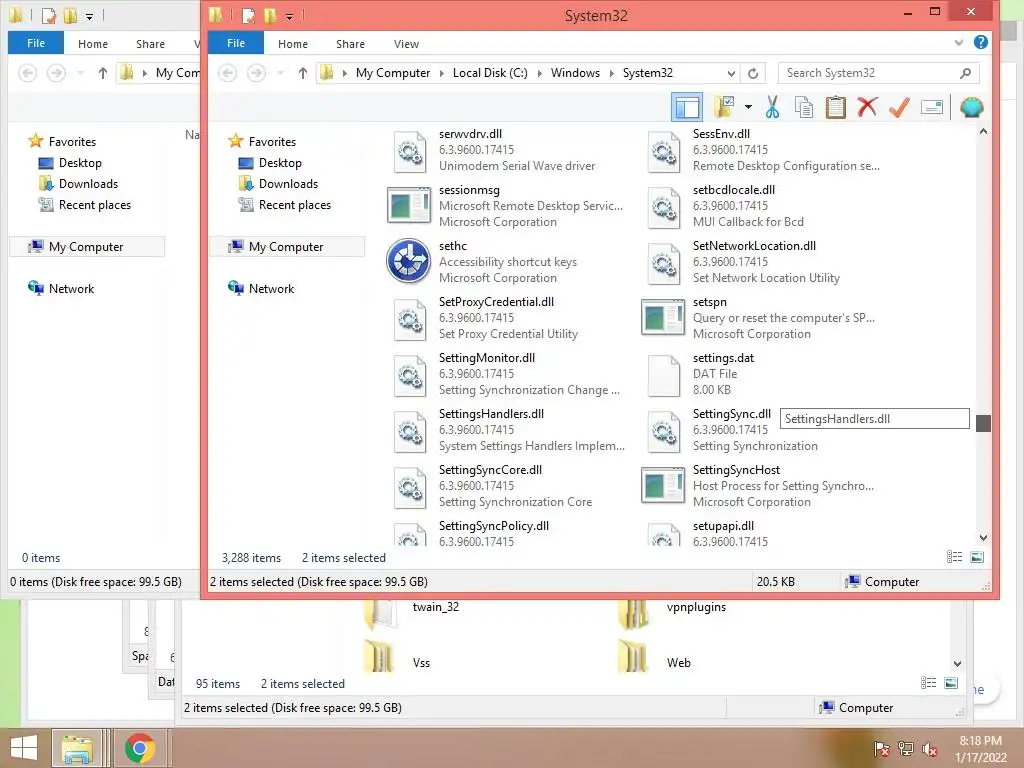The height and width of the screenshot is (768, 1024).
Task: Open File menu in left background window
Action: tap(36, 43)
